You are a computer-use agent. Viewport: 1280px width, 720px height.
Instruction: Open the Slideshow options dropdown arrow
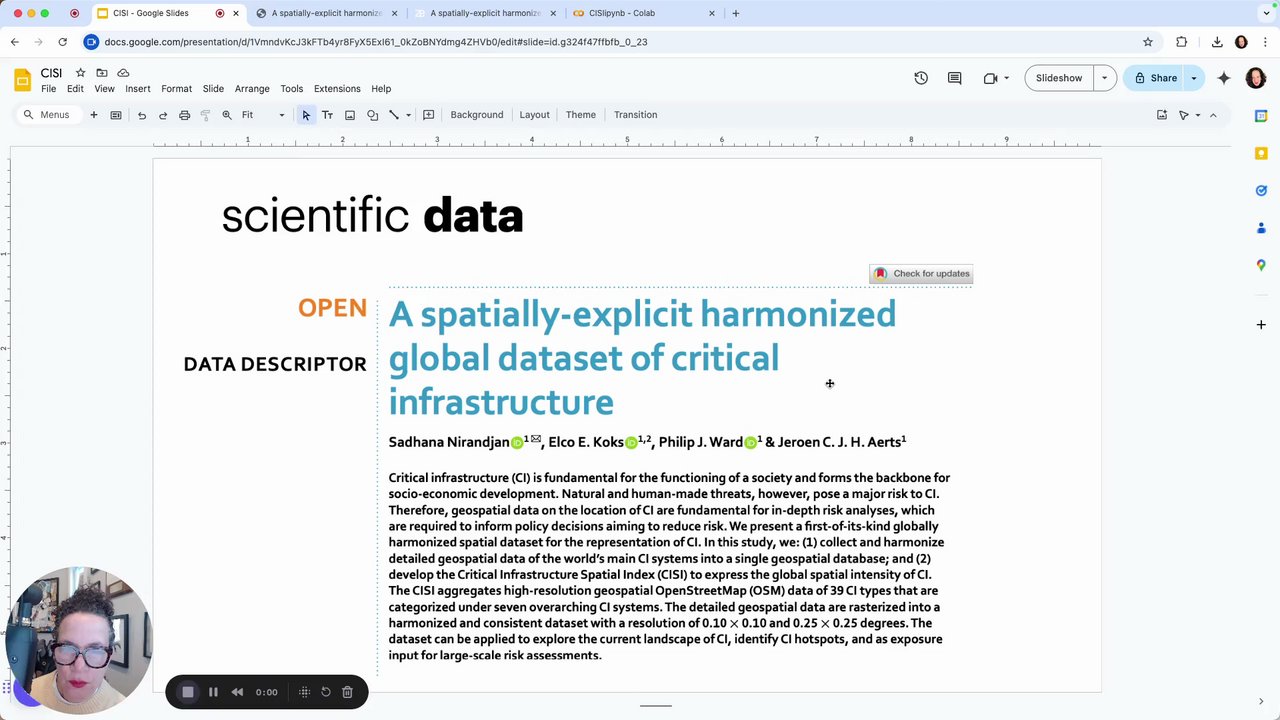click(x=1104, y=78)
